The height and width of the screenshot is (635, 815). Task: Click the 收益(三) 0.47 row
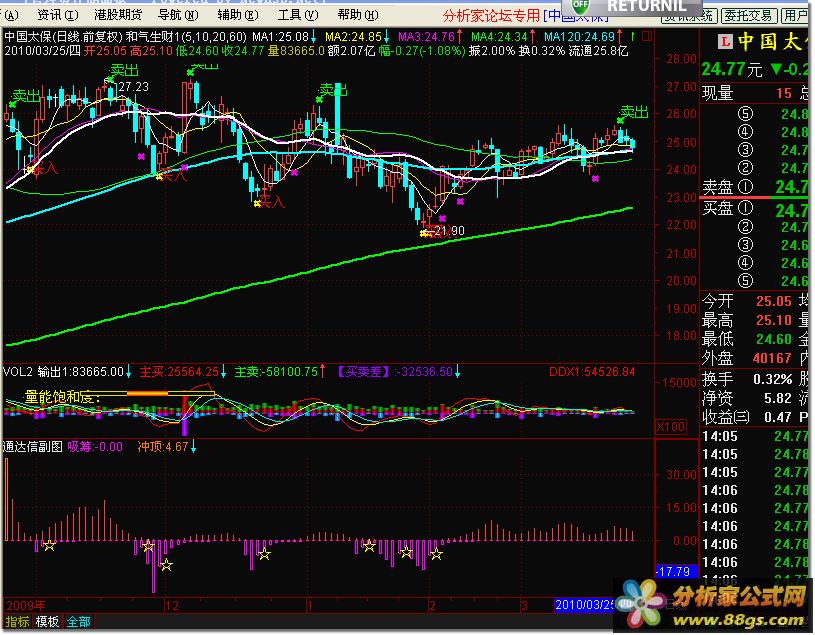[x=747, y=417]
